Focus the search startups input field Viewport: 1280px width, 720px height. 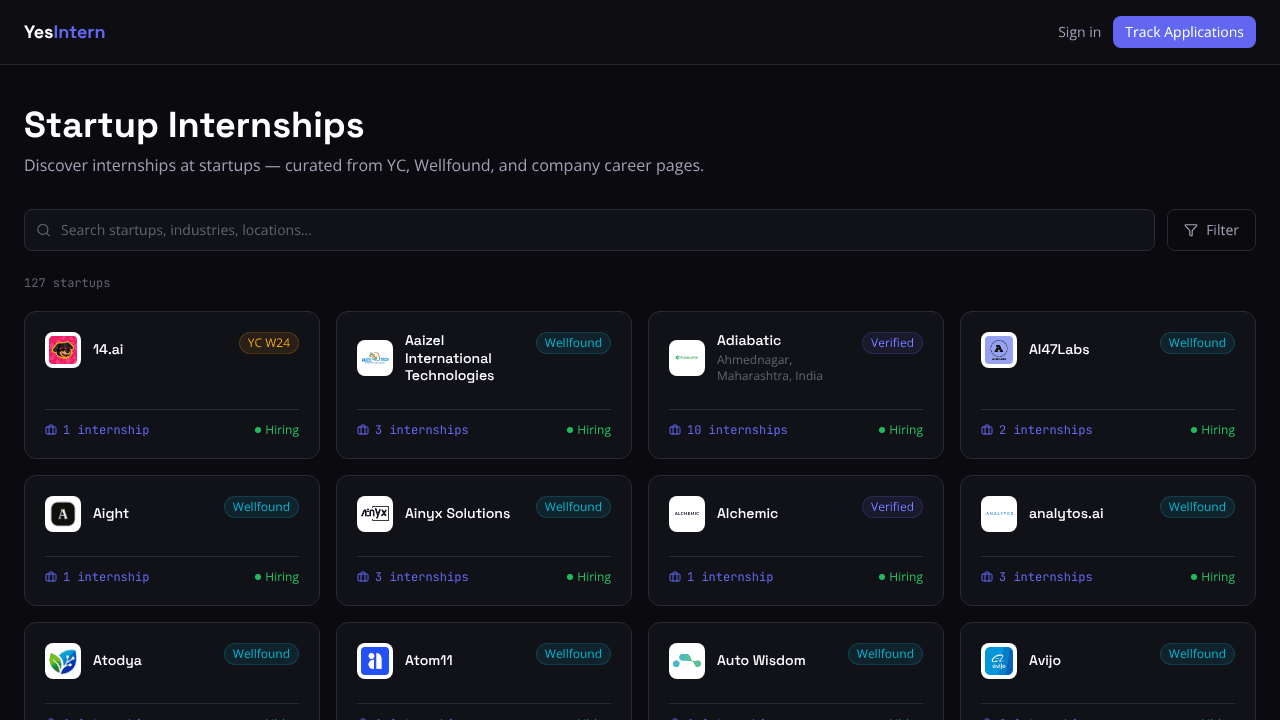(x=589, y=230)
